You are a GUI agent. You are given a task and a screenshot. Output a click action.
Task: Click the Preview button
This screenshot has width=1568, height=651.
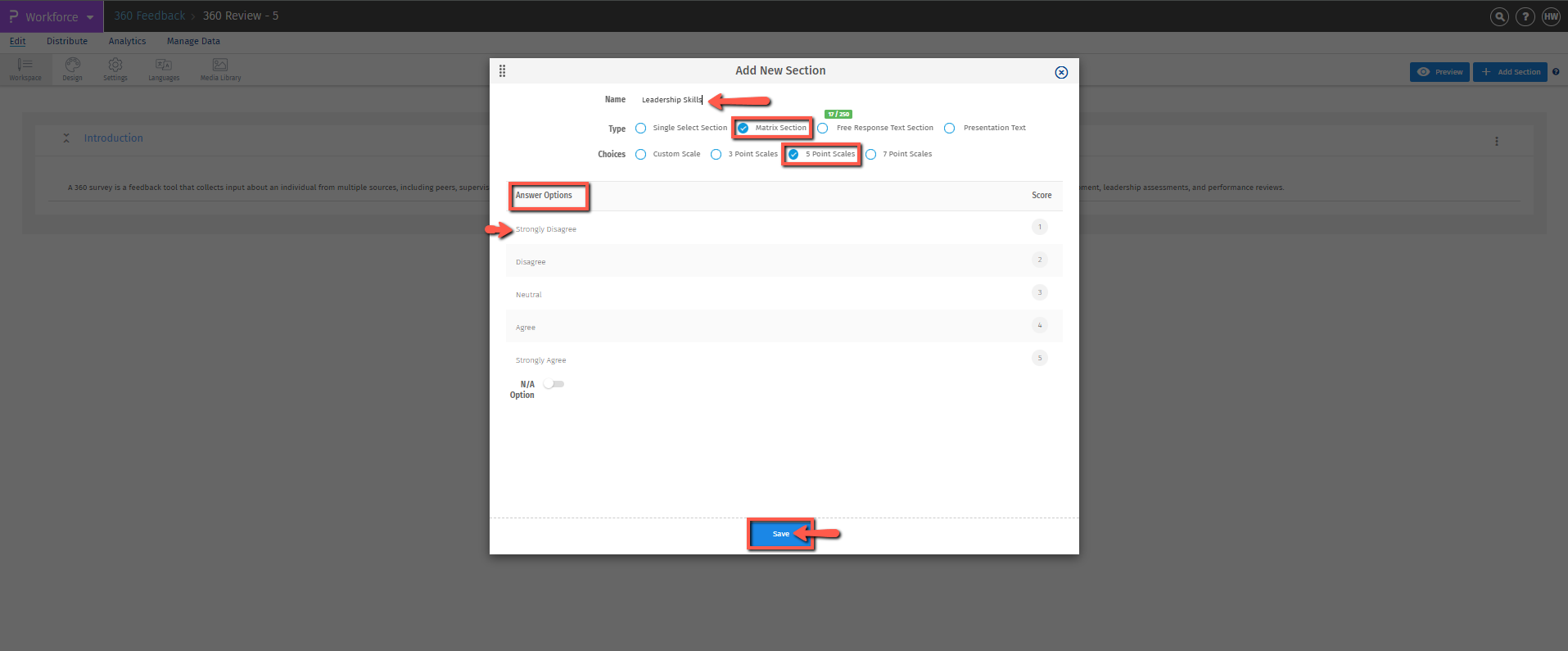tap(1440, 72)
